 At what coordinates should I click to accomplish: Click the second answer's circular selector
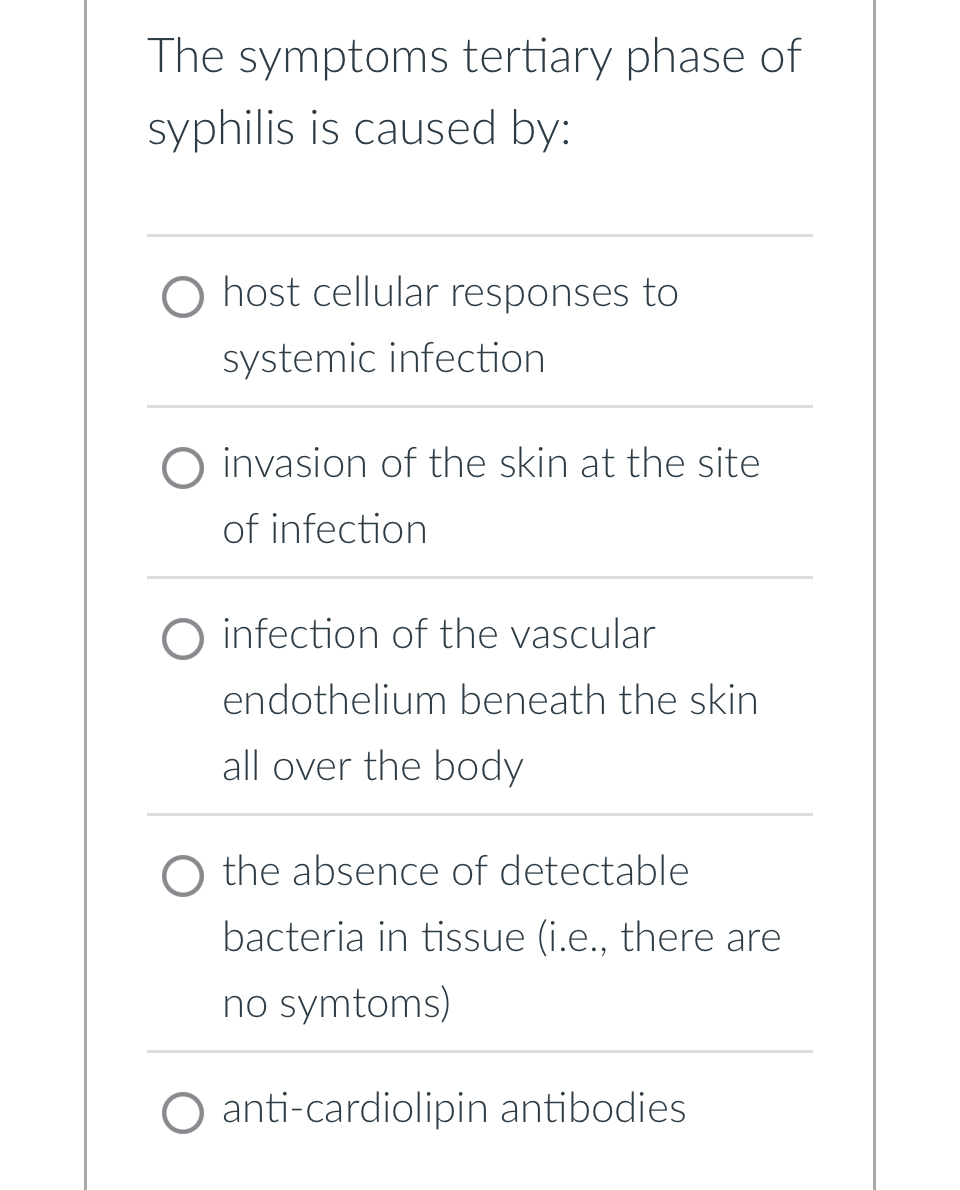[183, 468]
